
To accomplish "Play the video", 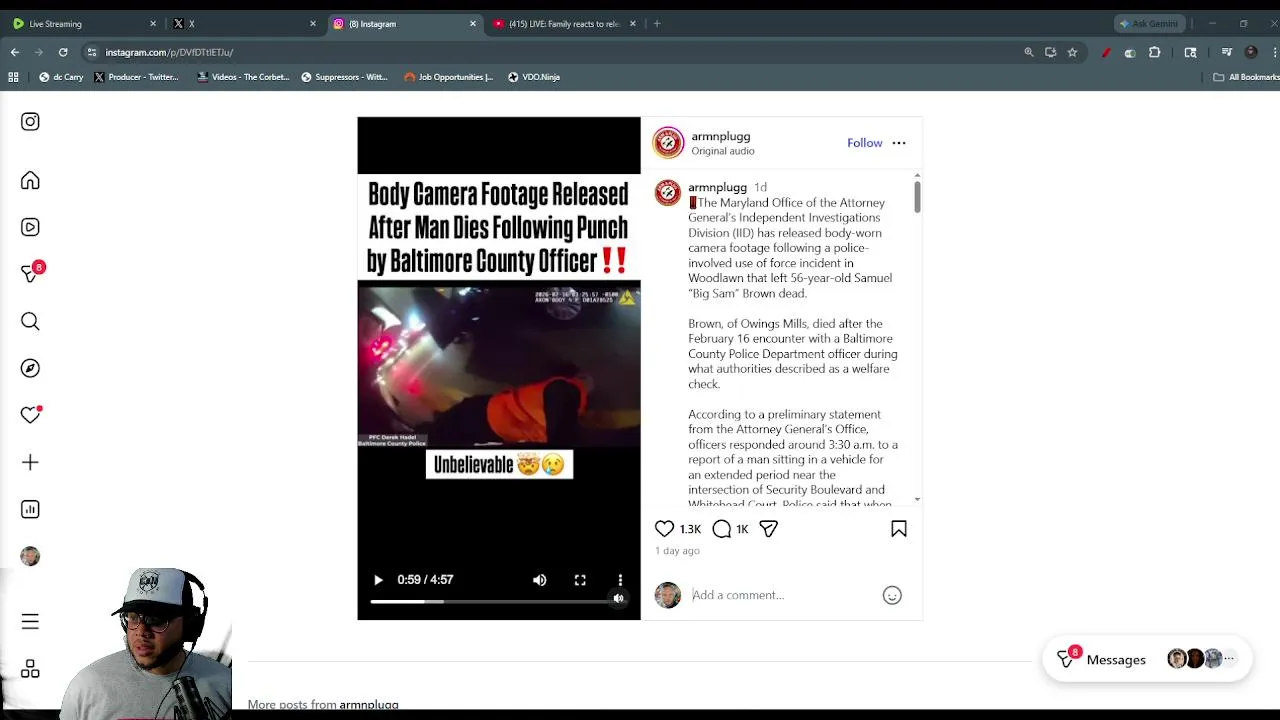I will [x=378, y=580].
